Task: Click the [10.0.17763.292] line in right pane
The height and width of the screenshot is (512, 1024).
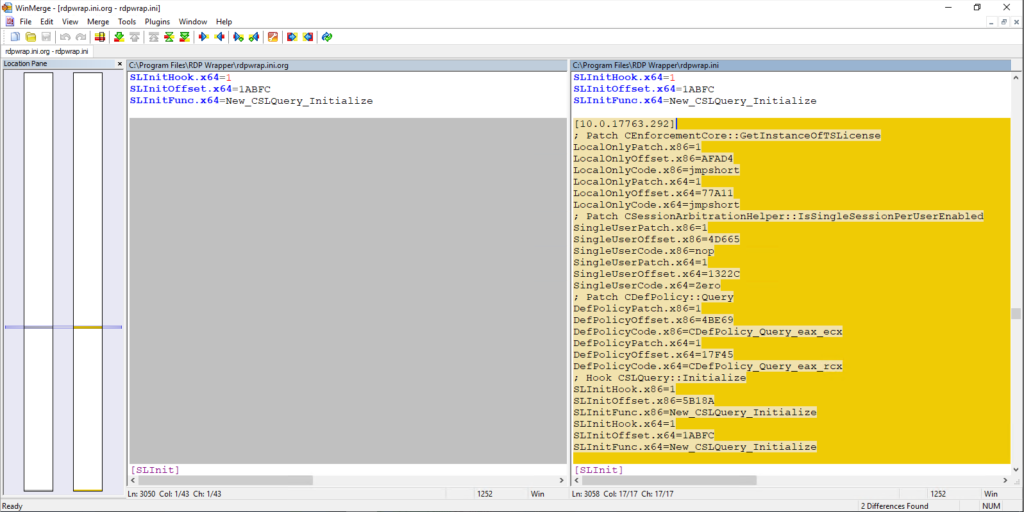Action: [624, 124]
